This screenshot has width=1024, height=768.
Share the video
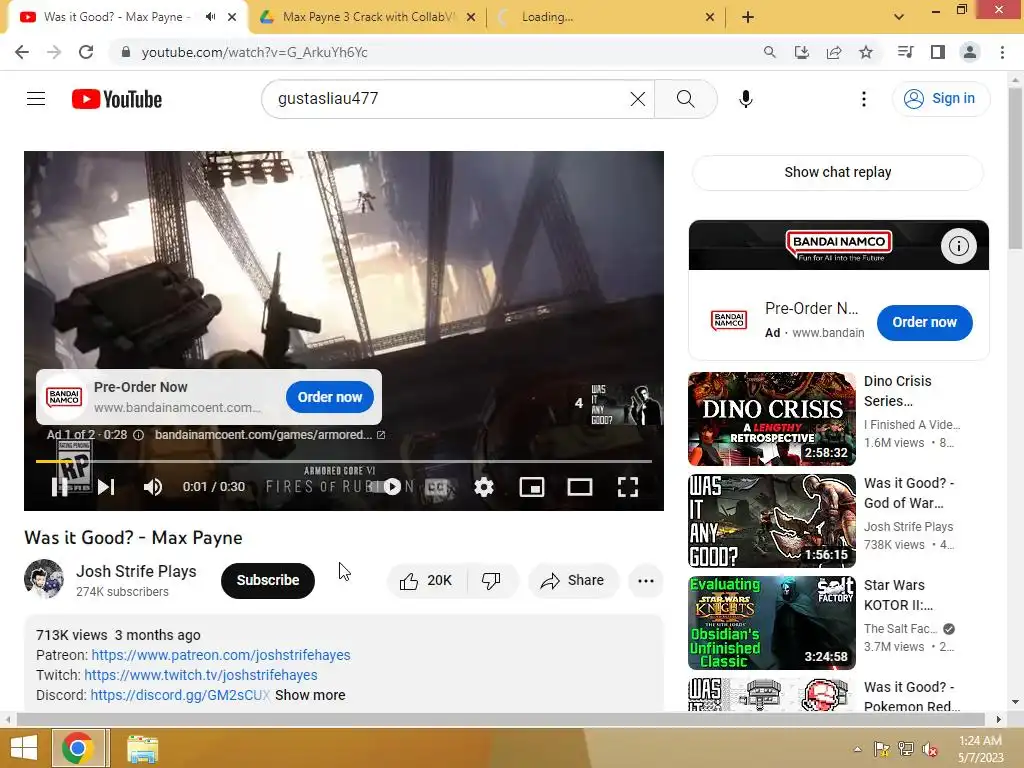coord(573,581)
